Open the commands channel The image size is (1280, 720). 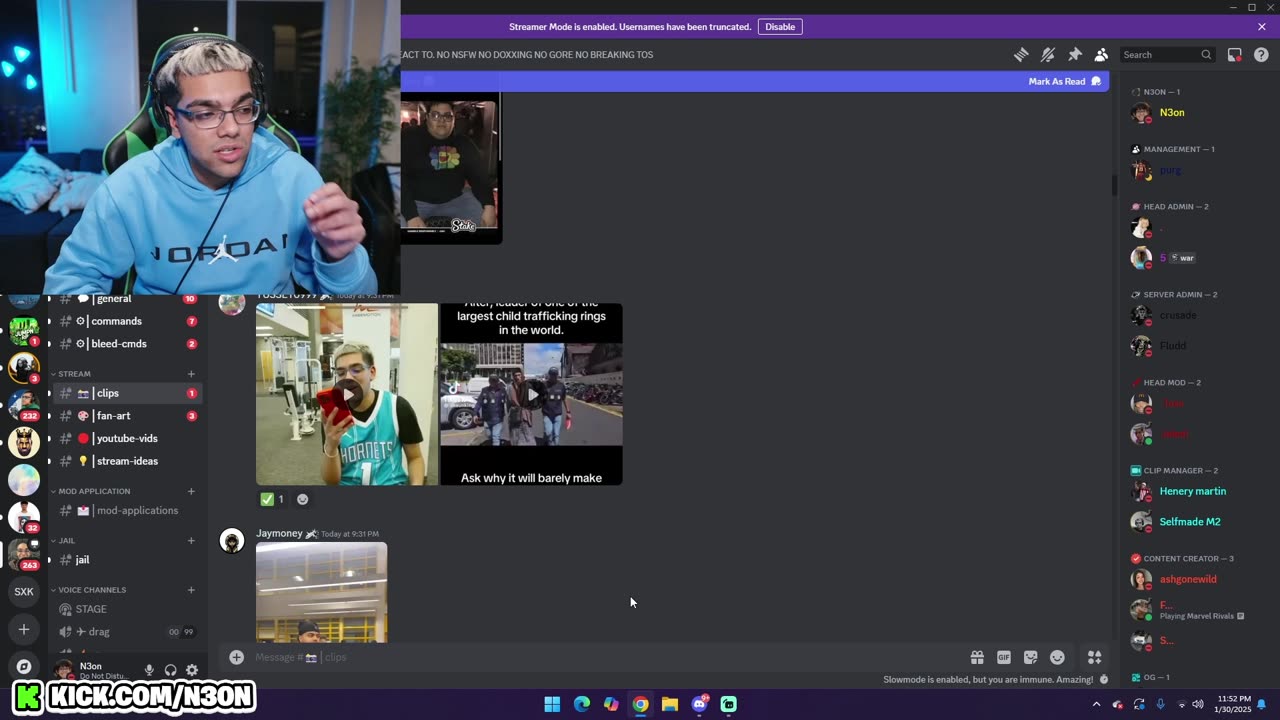[126, 321]
